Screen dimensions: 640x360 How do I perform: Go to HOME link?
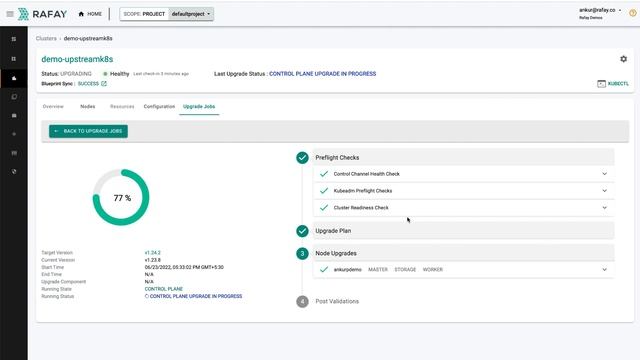click(90, 14)
